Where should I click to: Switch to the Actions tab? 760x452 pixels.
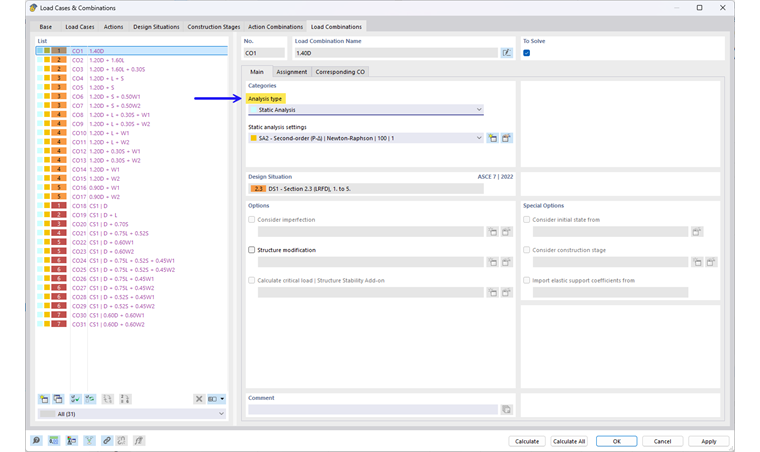click(113, 27)
